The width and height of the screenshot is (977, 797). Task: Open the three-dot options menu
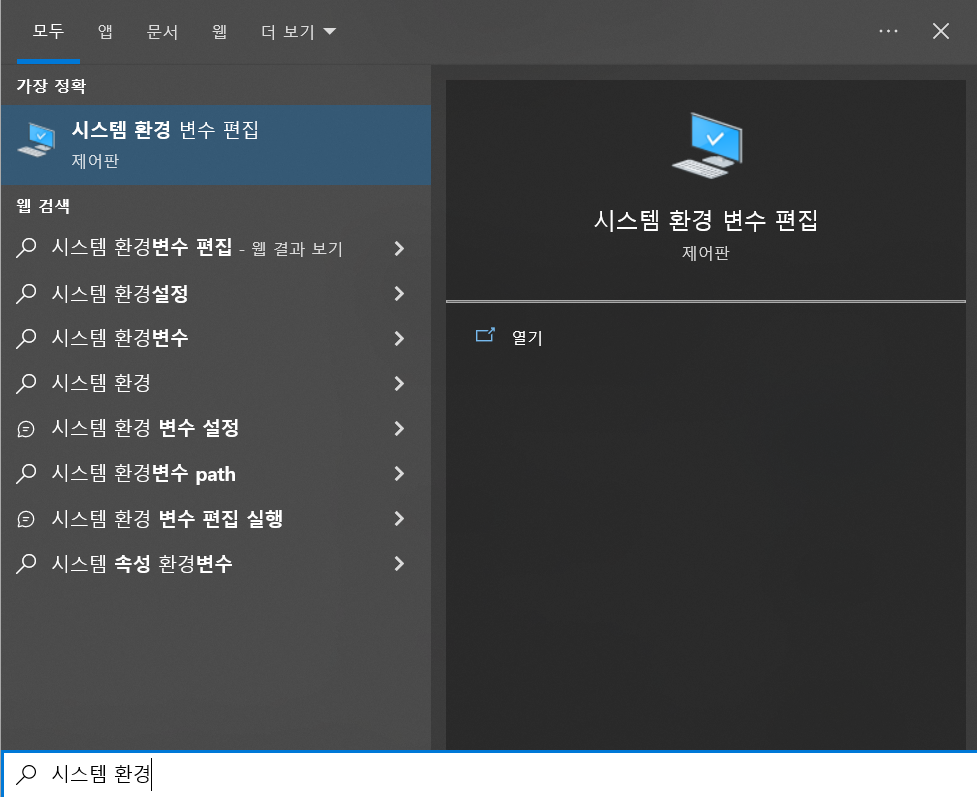(x=888, y=31)
